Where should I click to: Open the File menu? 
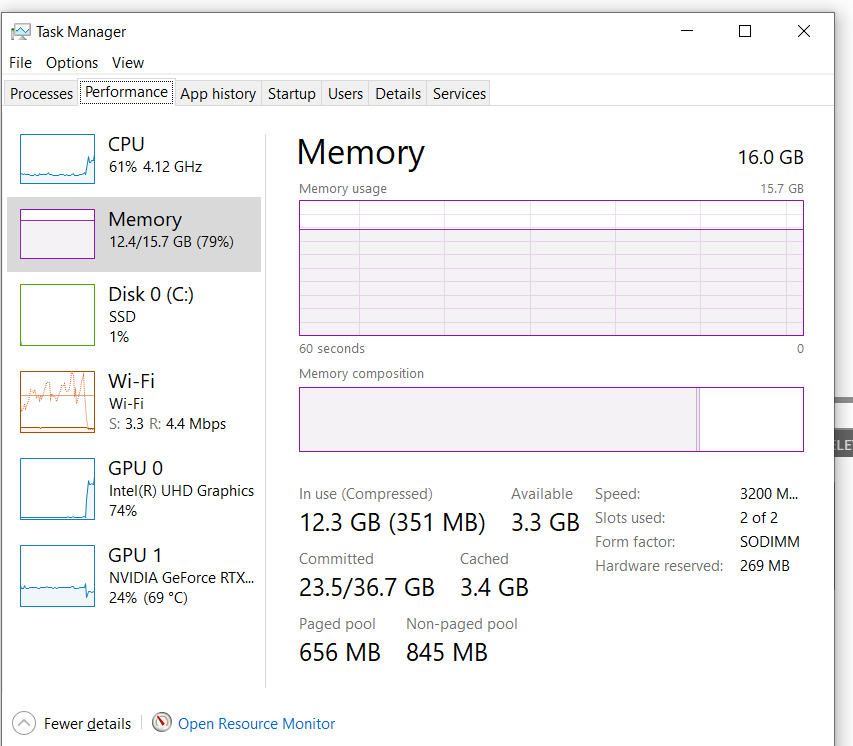[20, 62]
